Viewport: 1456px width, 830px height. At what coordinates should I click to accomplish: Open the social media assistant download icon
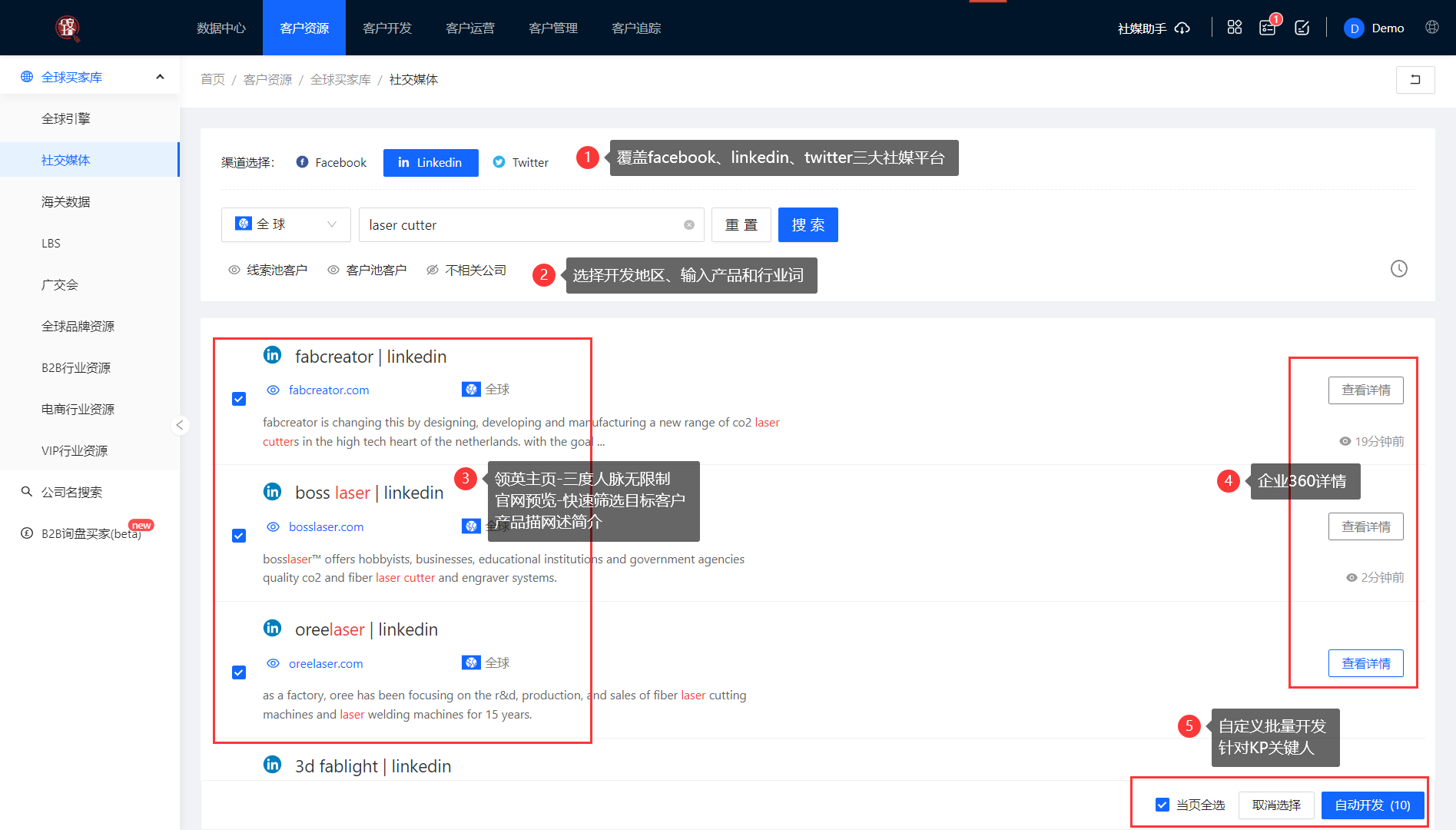point(1182,28)
